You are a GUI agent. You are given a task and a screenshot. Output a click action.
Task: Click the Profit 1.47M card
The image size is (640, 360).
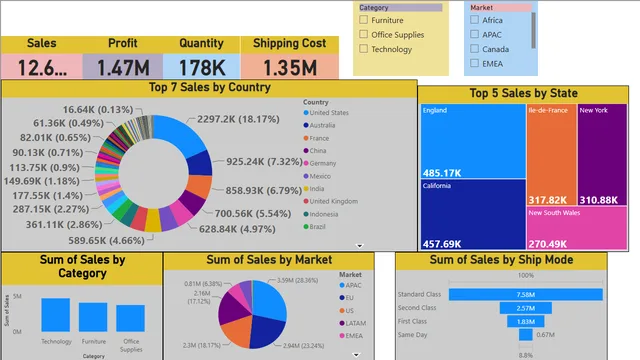pyautogui.click(x=123, y=66)
